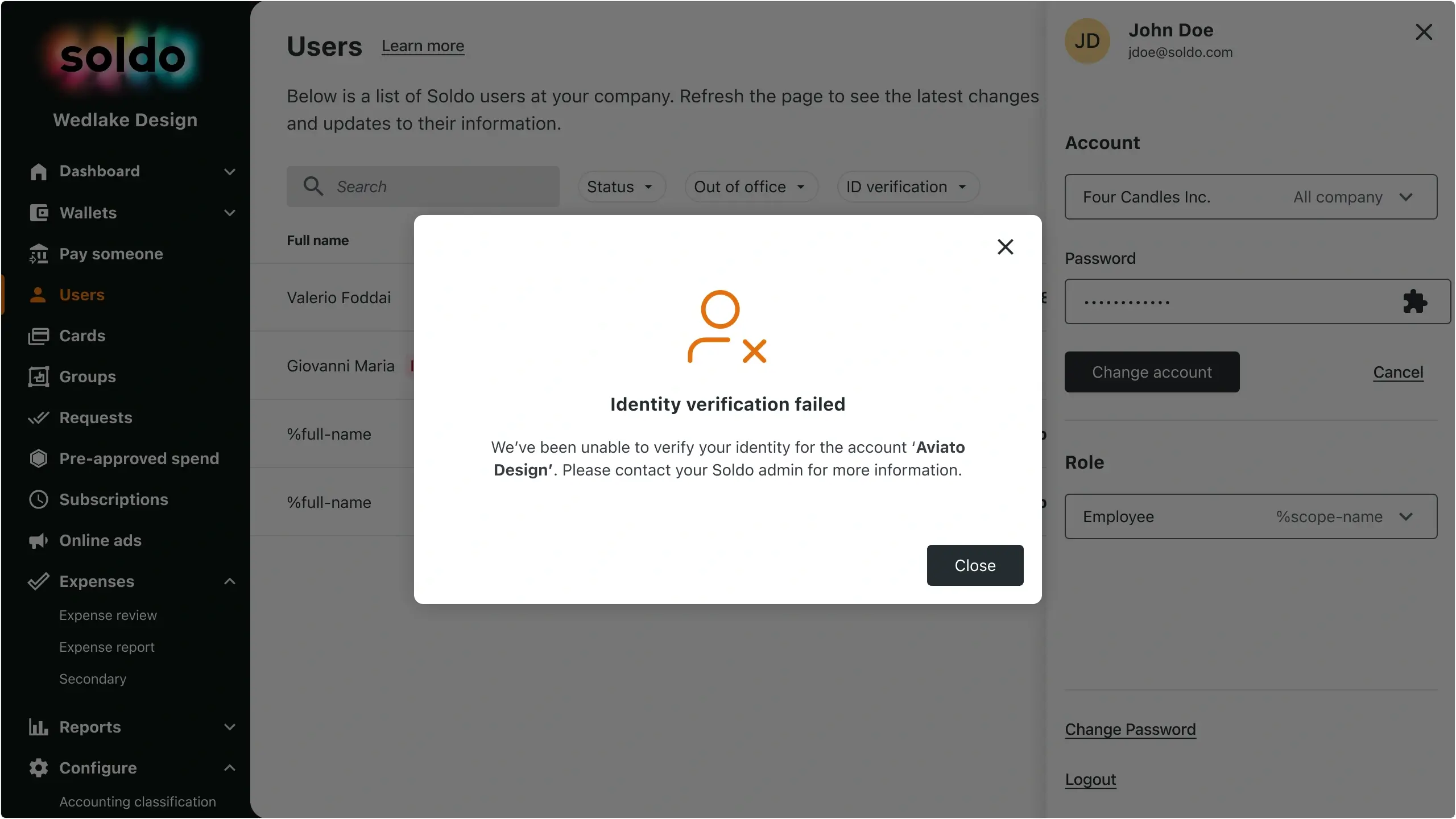Screen dimensions: 1456x819
Task: Click the Reports bar chart icon
Action: point(38,727)
